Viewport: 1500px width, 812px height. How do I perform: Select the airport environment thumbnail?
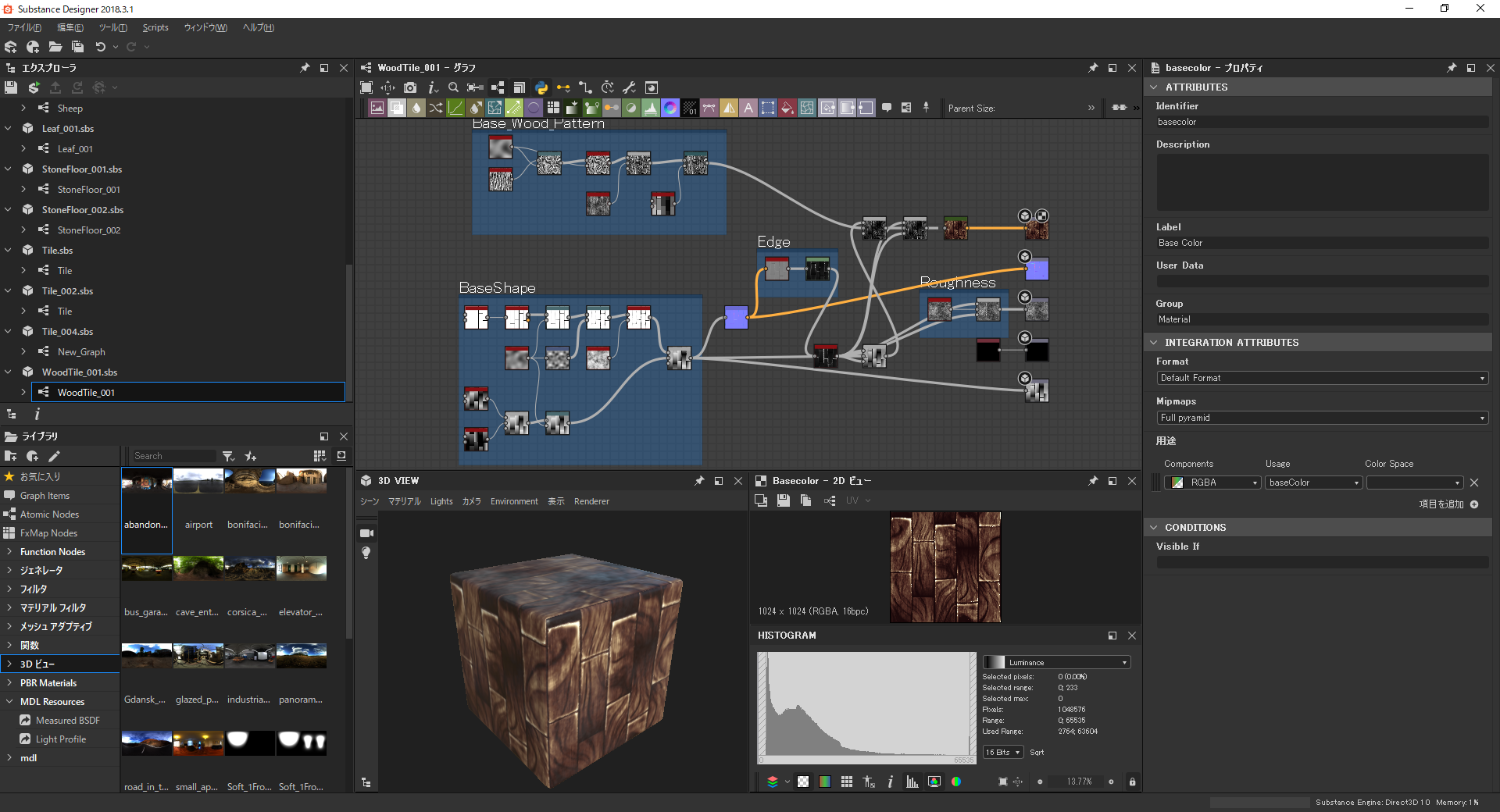[x=198, y=482]
